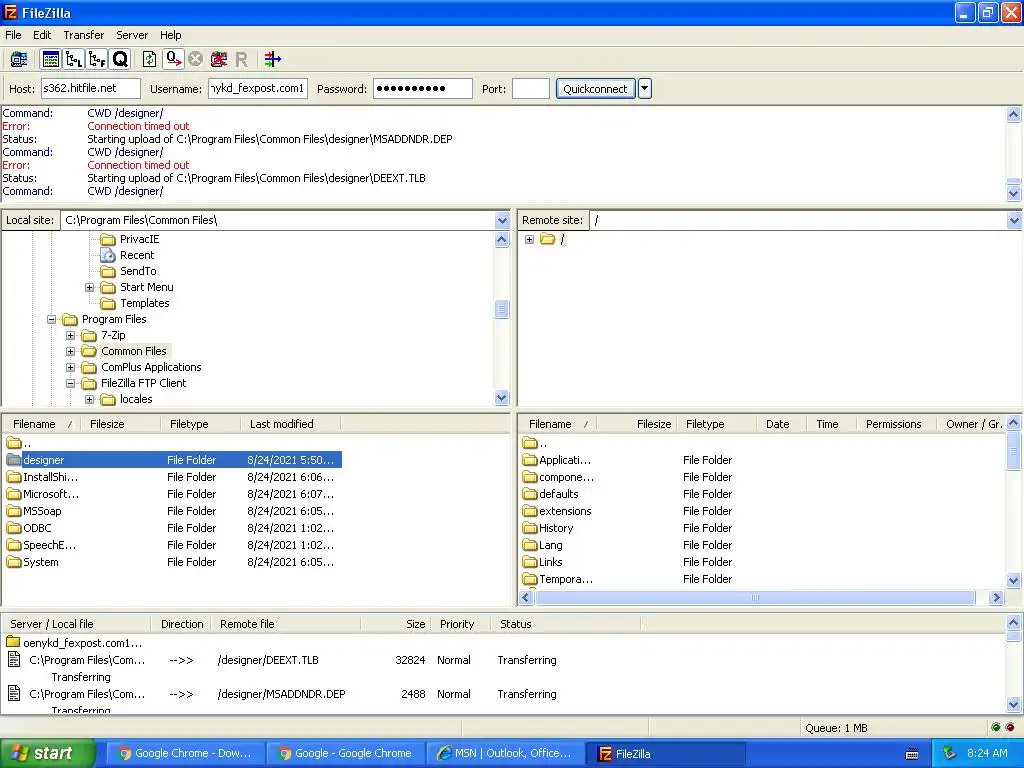Select the local designer folder row

173,460
